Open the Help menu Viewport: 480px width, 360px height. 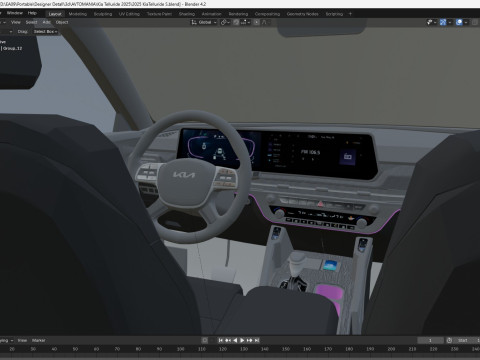pos(32,13)
